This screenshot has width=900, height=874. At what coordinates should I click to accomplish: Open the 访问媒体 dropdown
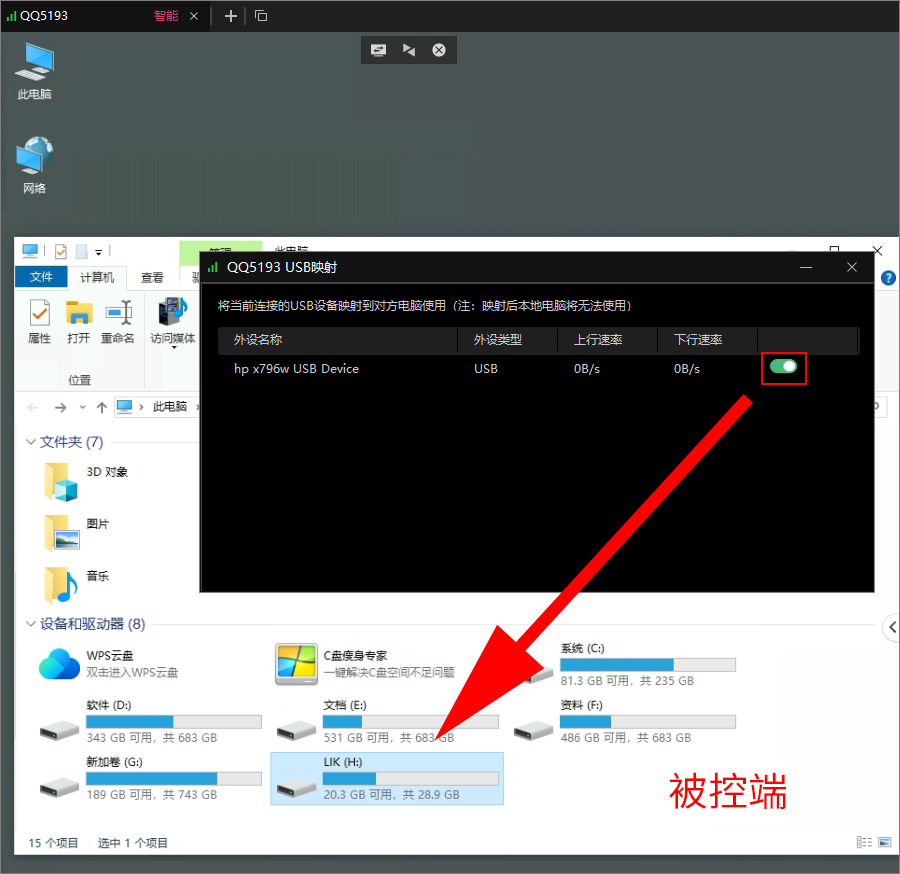(173, 323)
